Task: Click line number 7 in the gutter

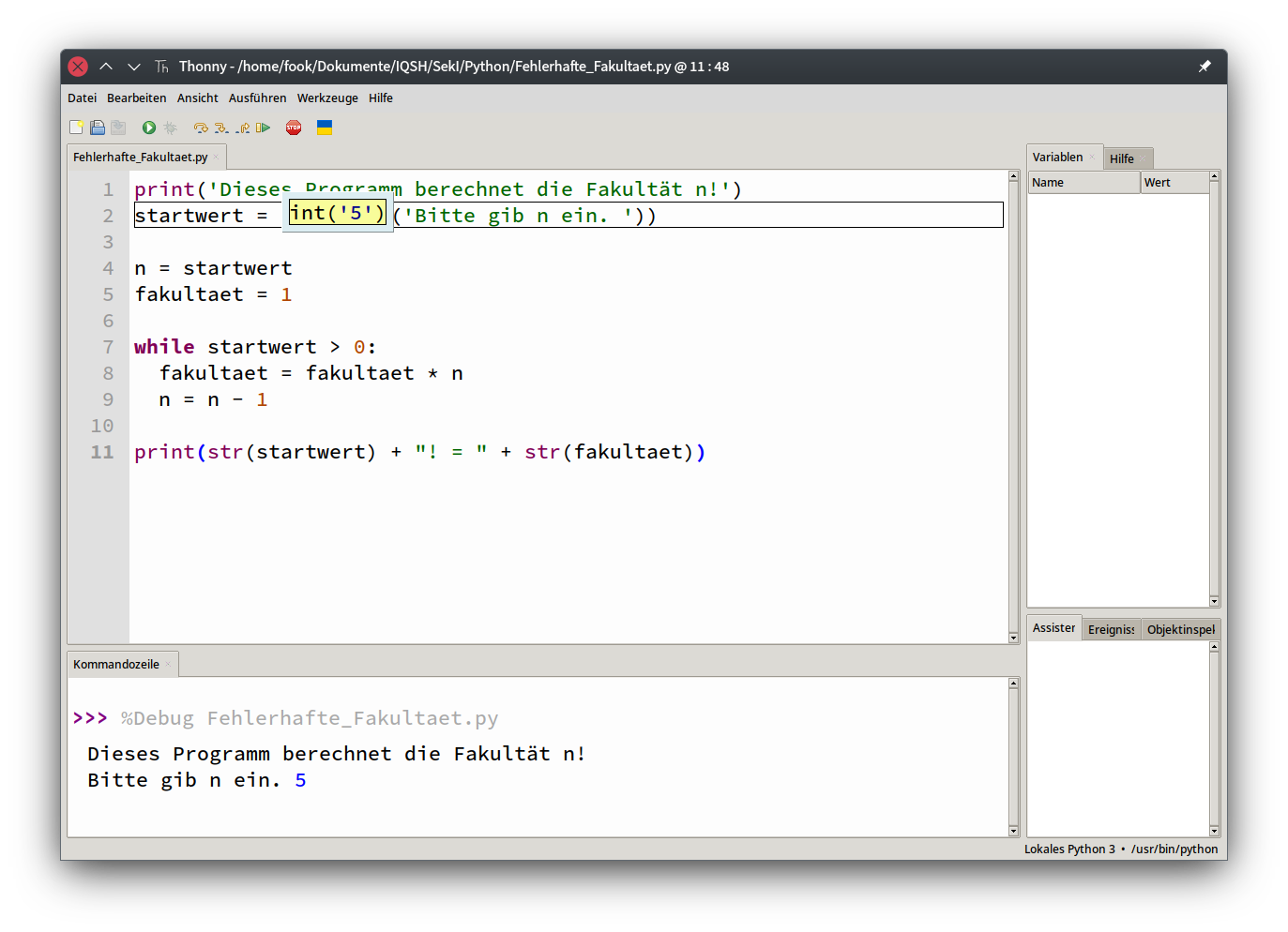Action: tap(108, 347)
